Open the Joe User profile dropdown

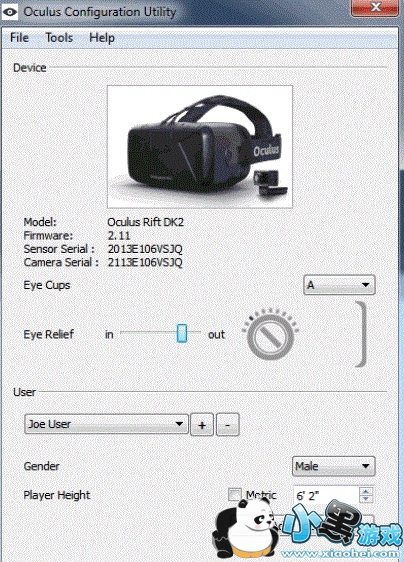tap(106, 424)
